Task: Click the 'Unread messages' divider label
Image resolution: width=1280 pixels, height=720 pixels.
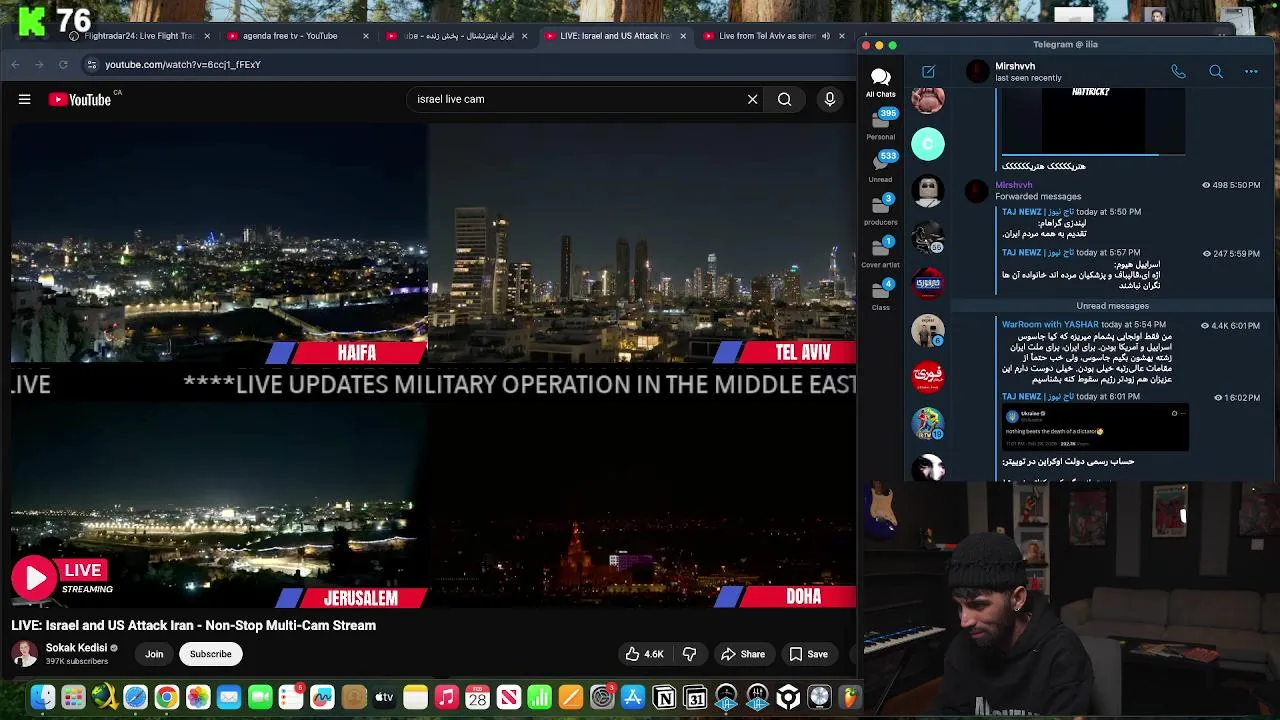Action: click(x=1112, y=306)
